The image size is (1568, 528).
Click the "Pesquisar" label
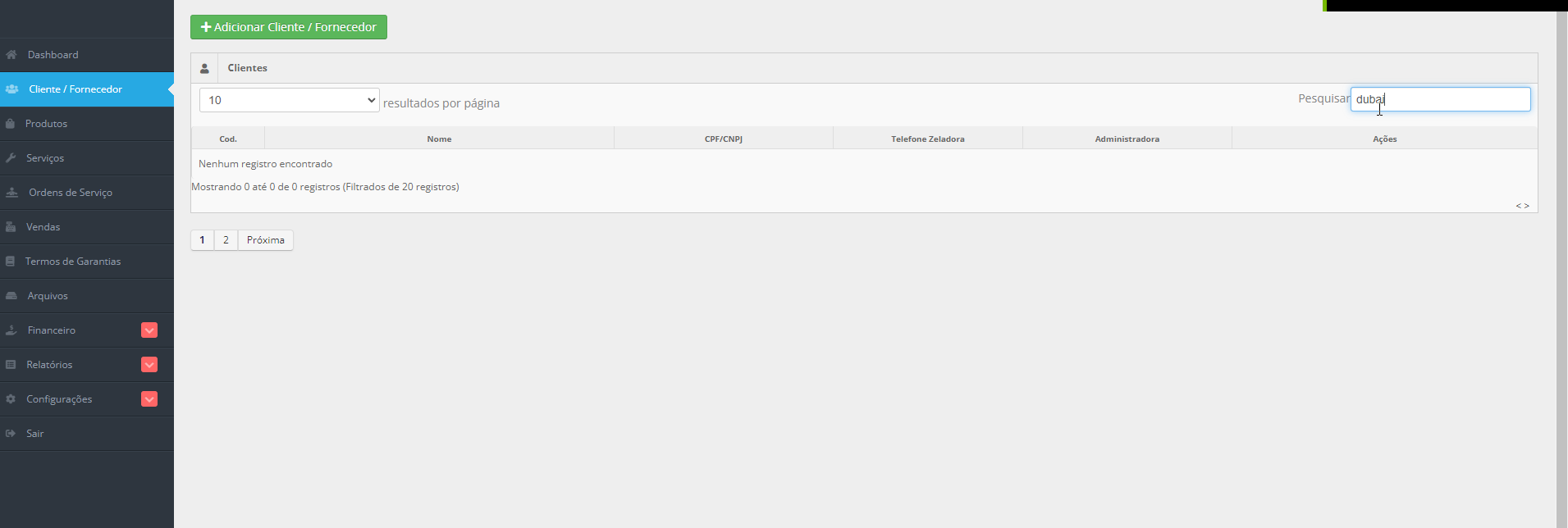tap(1323, 98)
